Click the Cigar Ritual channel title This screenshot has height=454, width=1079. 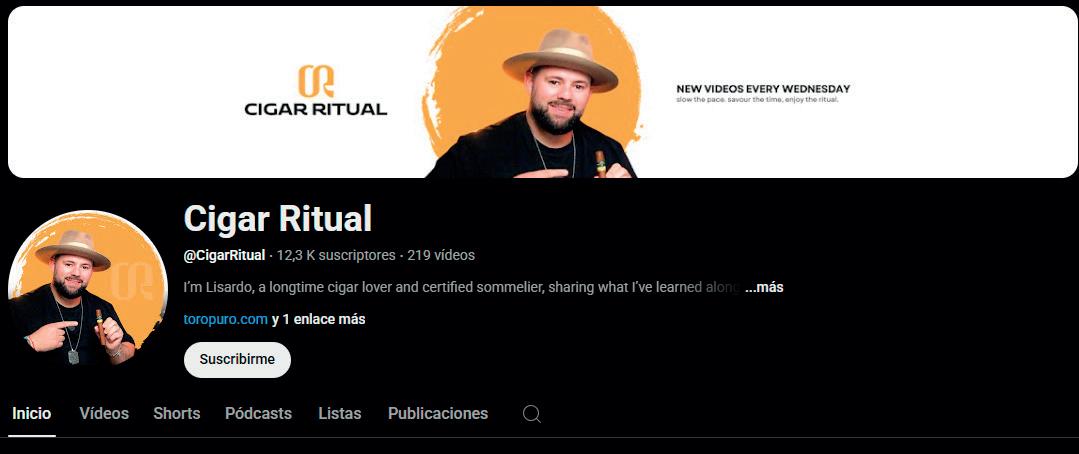pos(278,219)
